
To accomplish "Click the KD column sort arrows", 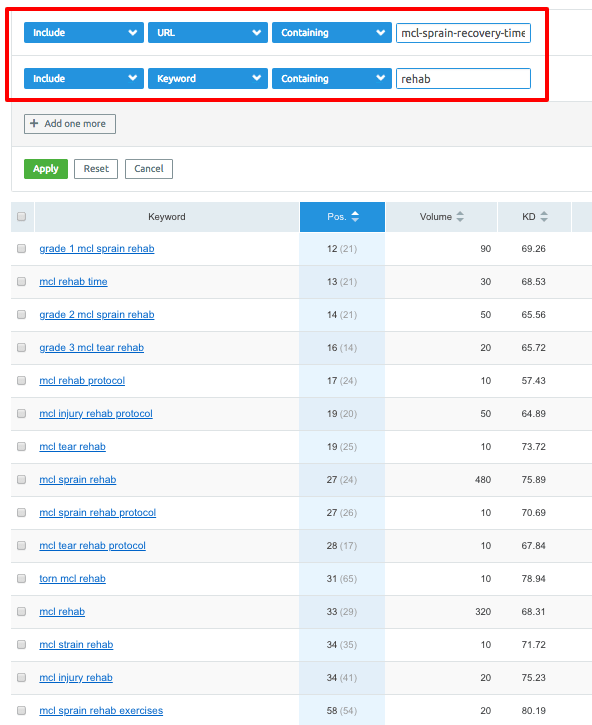I will click(x=544, y=216).
